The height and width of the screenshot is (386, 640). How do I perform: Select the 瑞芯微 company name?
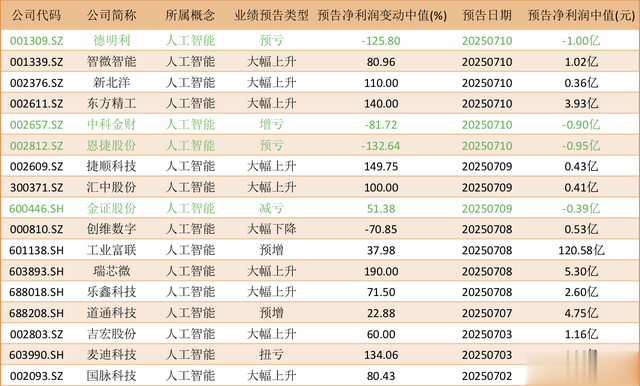pyautogui.click(x=111, y=271)
